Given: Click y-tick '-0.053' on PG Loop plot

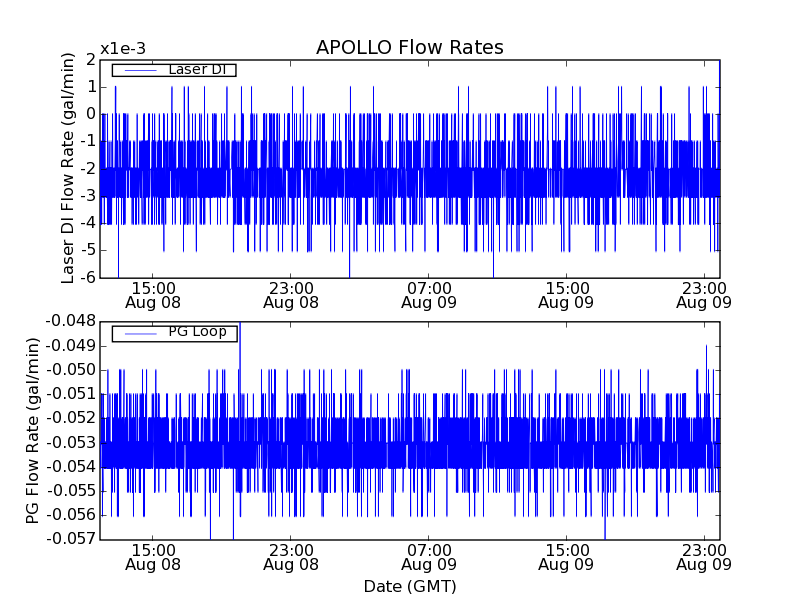Looking at the screenshot, I should (x=71, y=442).
